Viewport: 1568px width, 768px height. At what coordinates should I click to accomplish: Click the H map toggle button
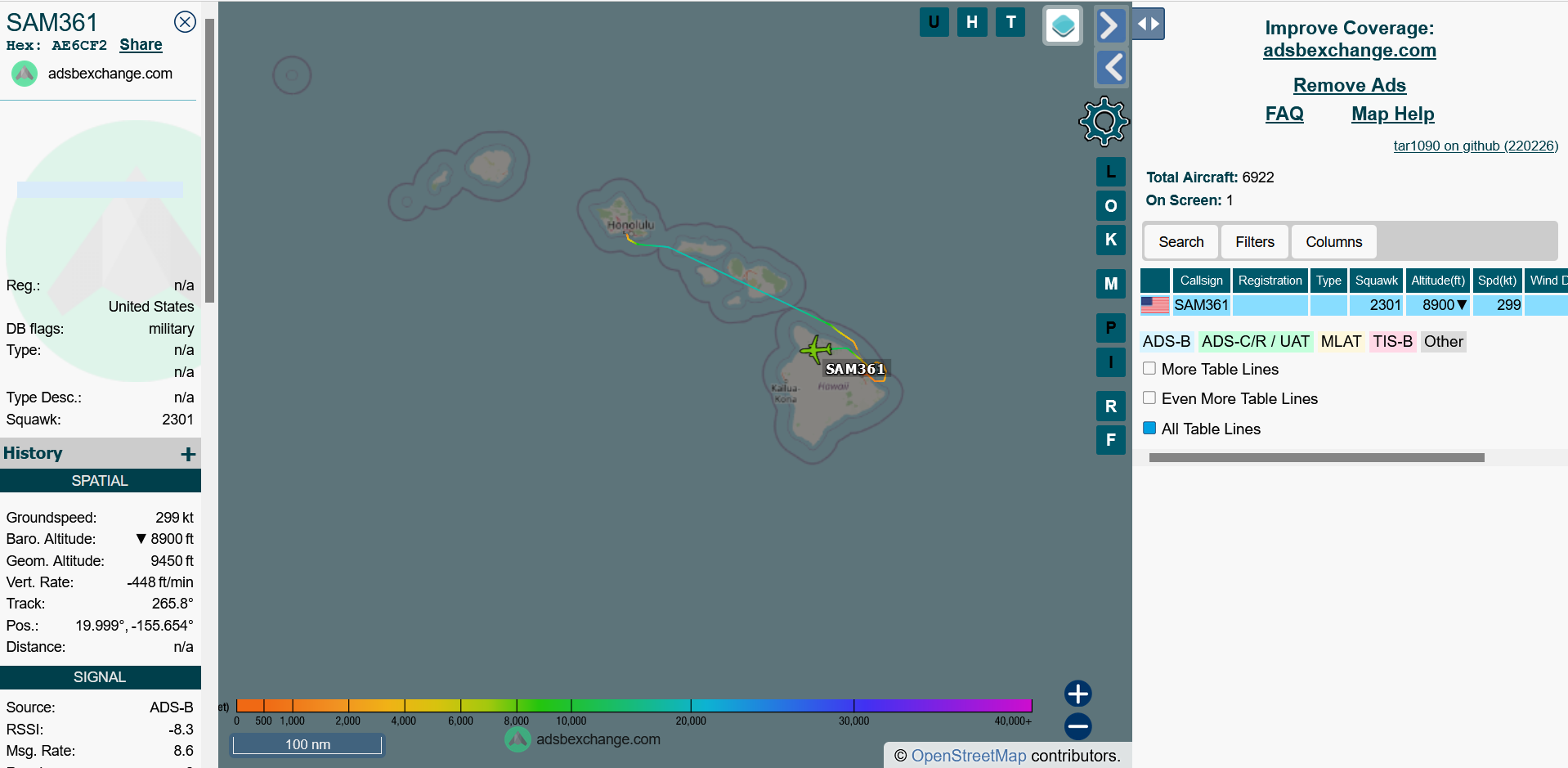[x=972, y=22]
